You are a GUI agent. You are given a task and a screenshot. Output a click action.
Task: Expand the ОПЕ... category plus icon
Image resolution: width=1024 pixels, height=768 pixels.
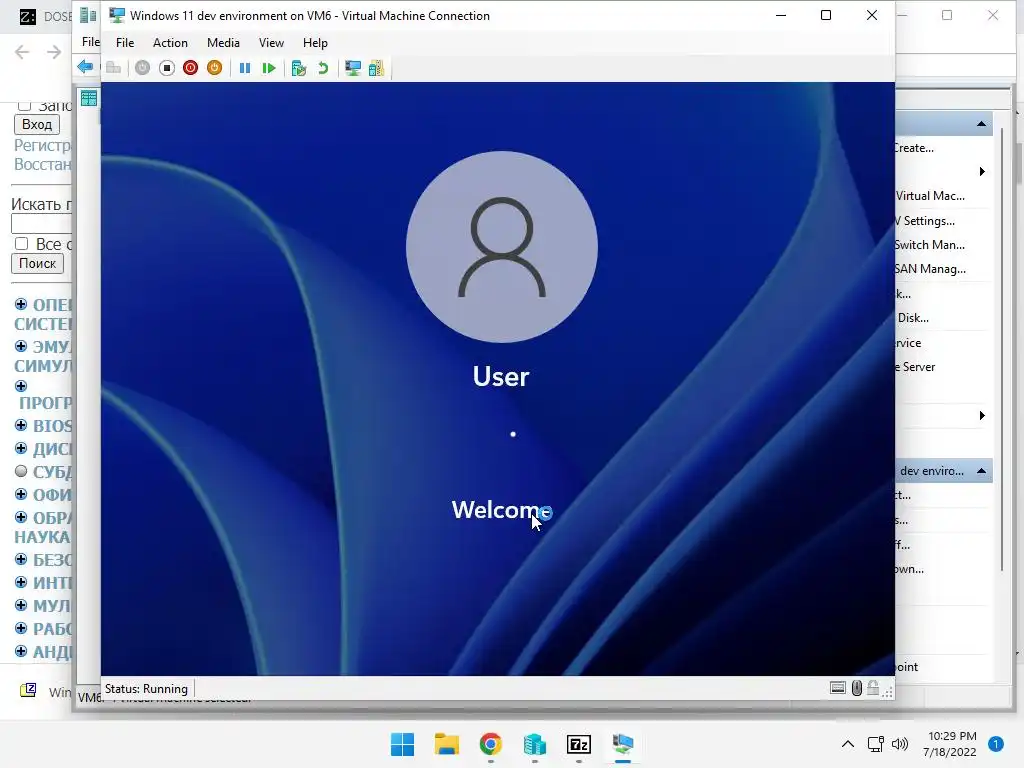pyautogui.click(x=21, y=304)
